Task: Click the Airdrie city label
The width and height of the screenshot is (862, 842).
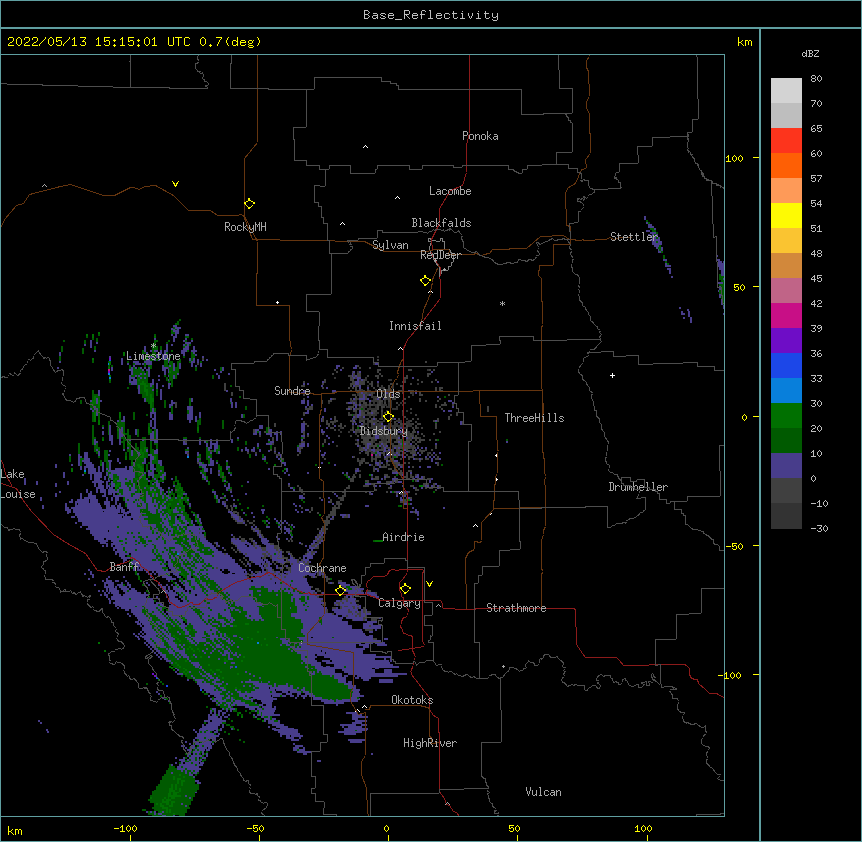Action: pos(403,537)
